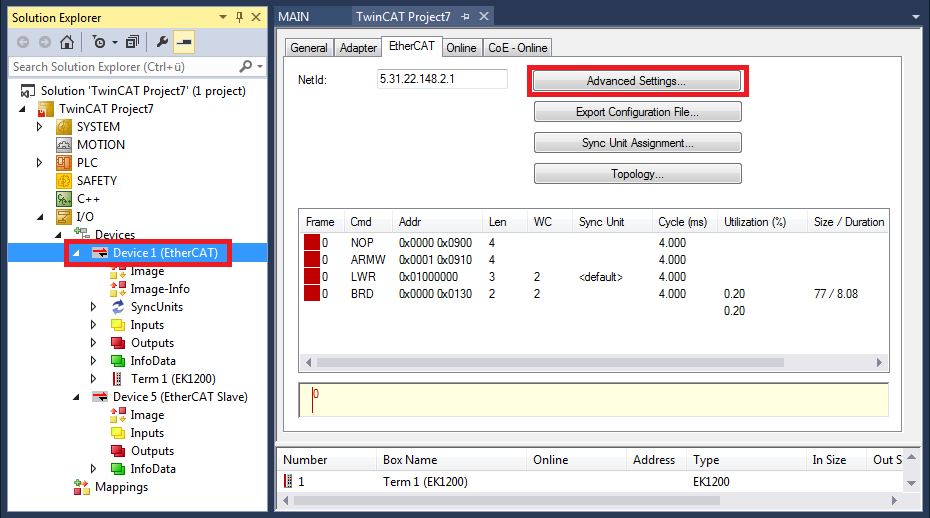Select the Solution 'TwinCAT Project7' node

pyautogui.click(x=143, y=91)
